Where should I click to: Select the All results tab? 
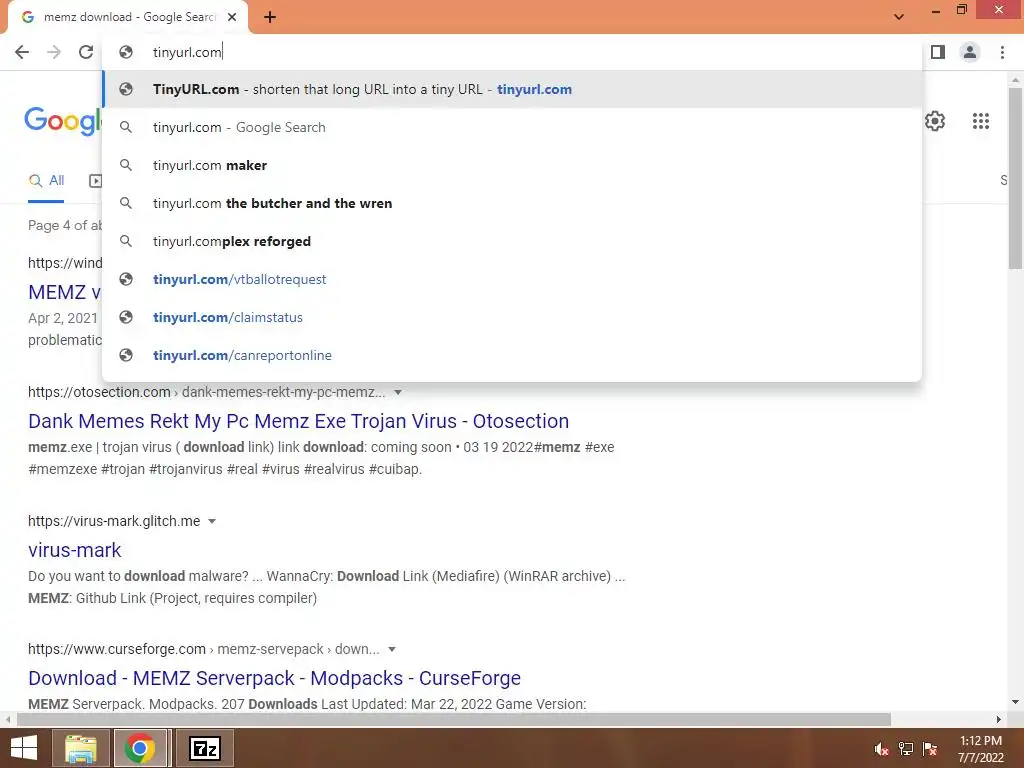point(46,181)
